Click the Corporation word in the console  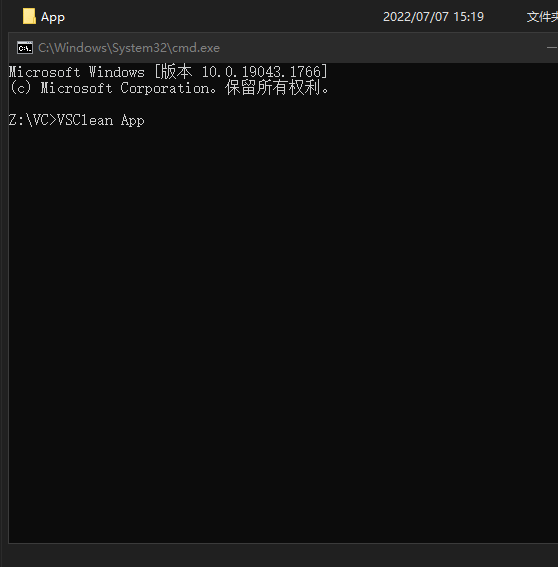(x=165, y=88)
